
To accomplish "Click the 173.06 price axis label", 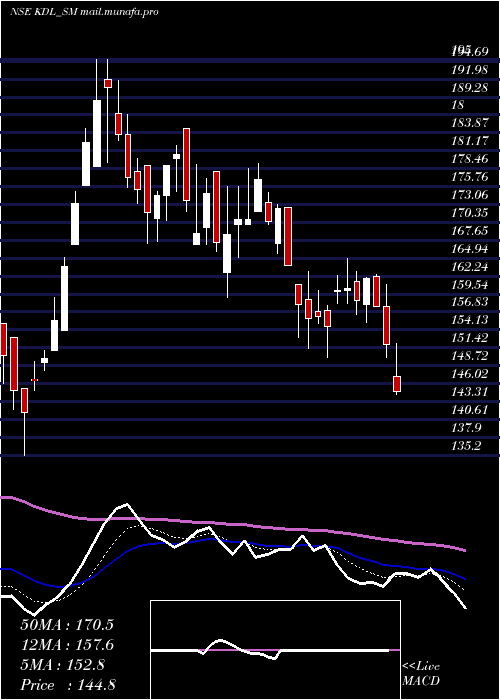I will pos(470,195).
